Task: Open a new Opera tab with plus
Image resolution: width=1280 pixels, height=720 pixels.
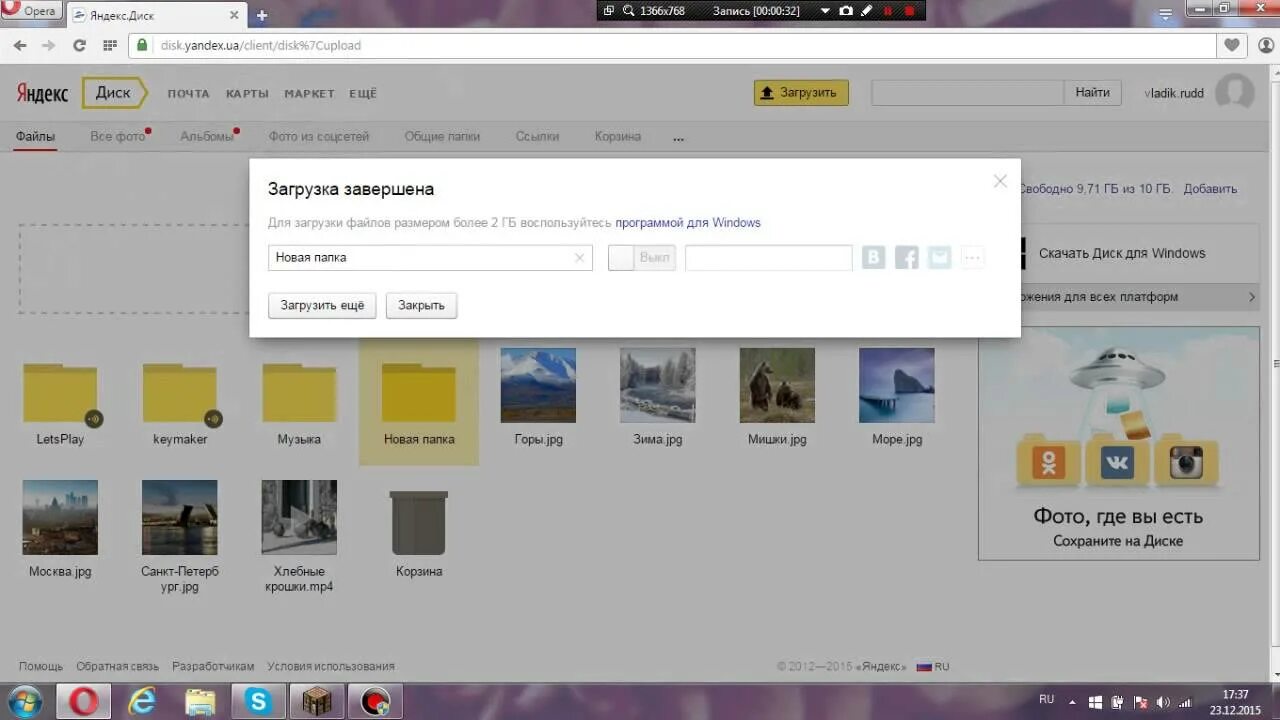Action: tap(262, 15)
